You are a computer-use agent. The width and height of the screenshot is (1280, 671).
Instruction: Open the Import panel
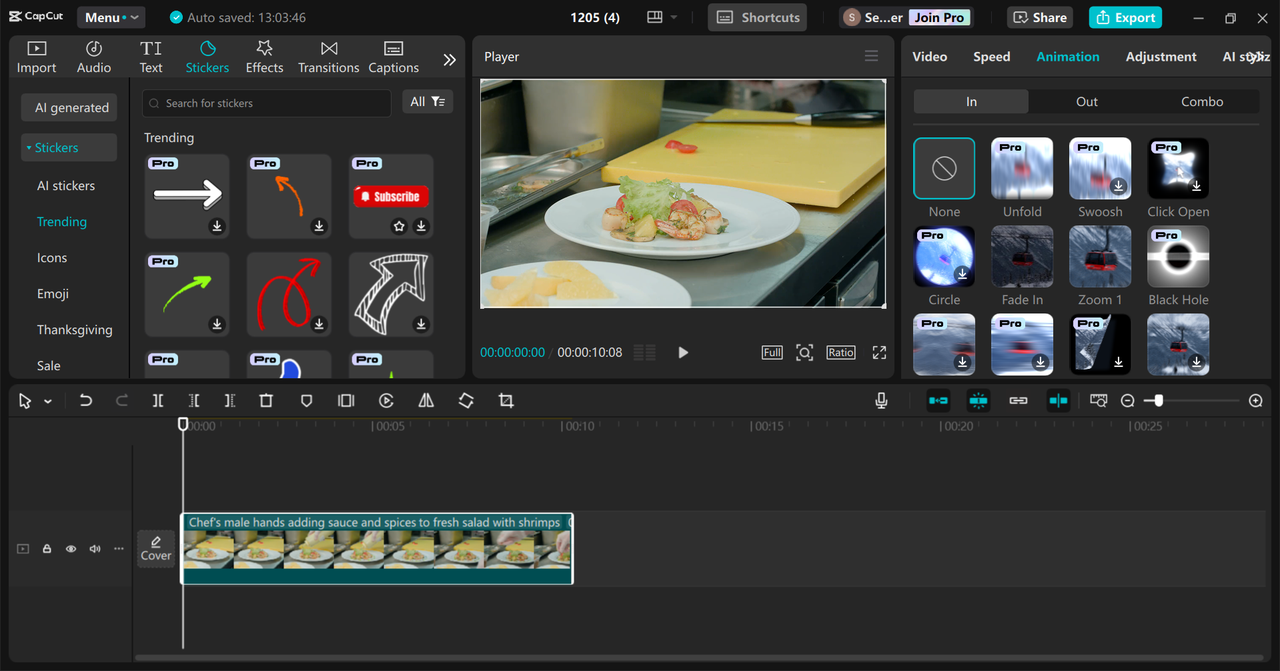pos(36,57)
